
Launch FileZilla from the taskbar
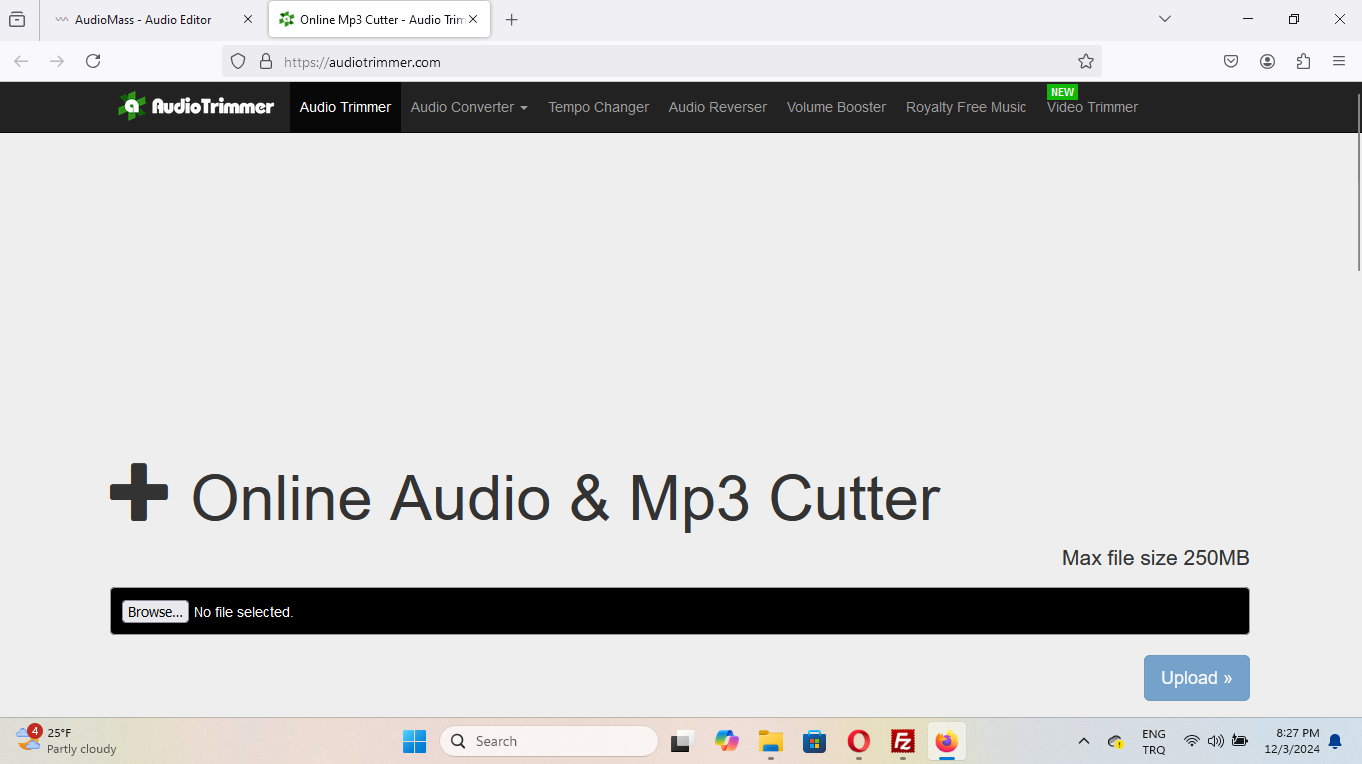click(903, 741)
